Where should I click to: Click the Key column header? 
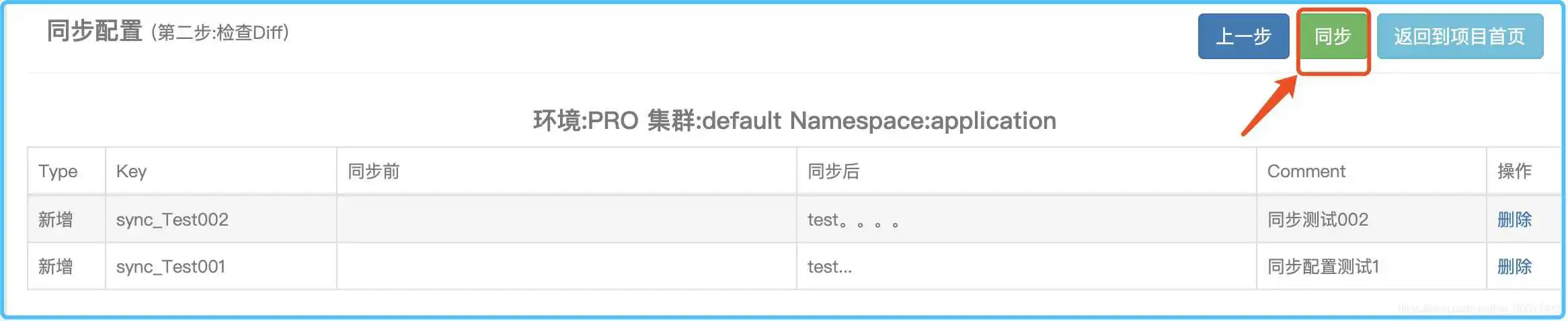point(131,171)
